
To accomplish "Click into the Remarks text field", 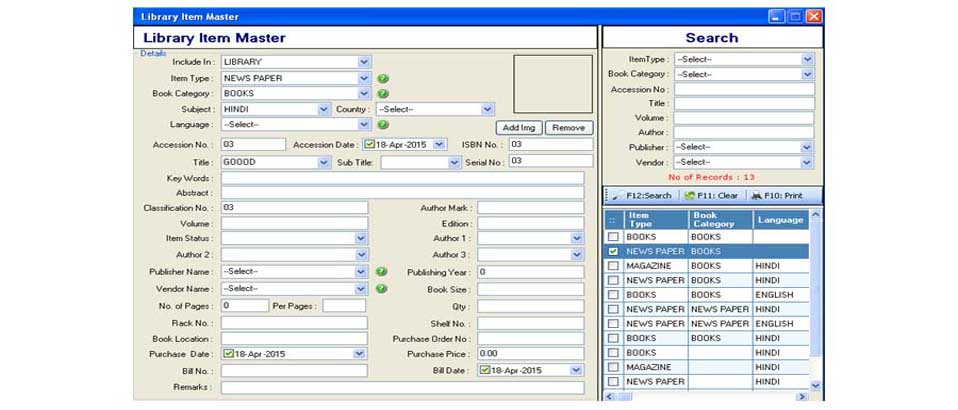I will click(402, 387).
